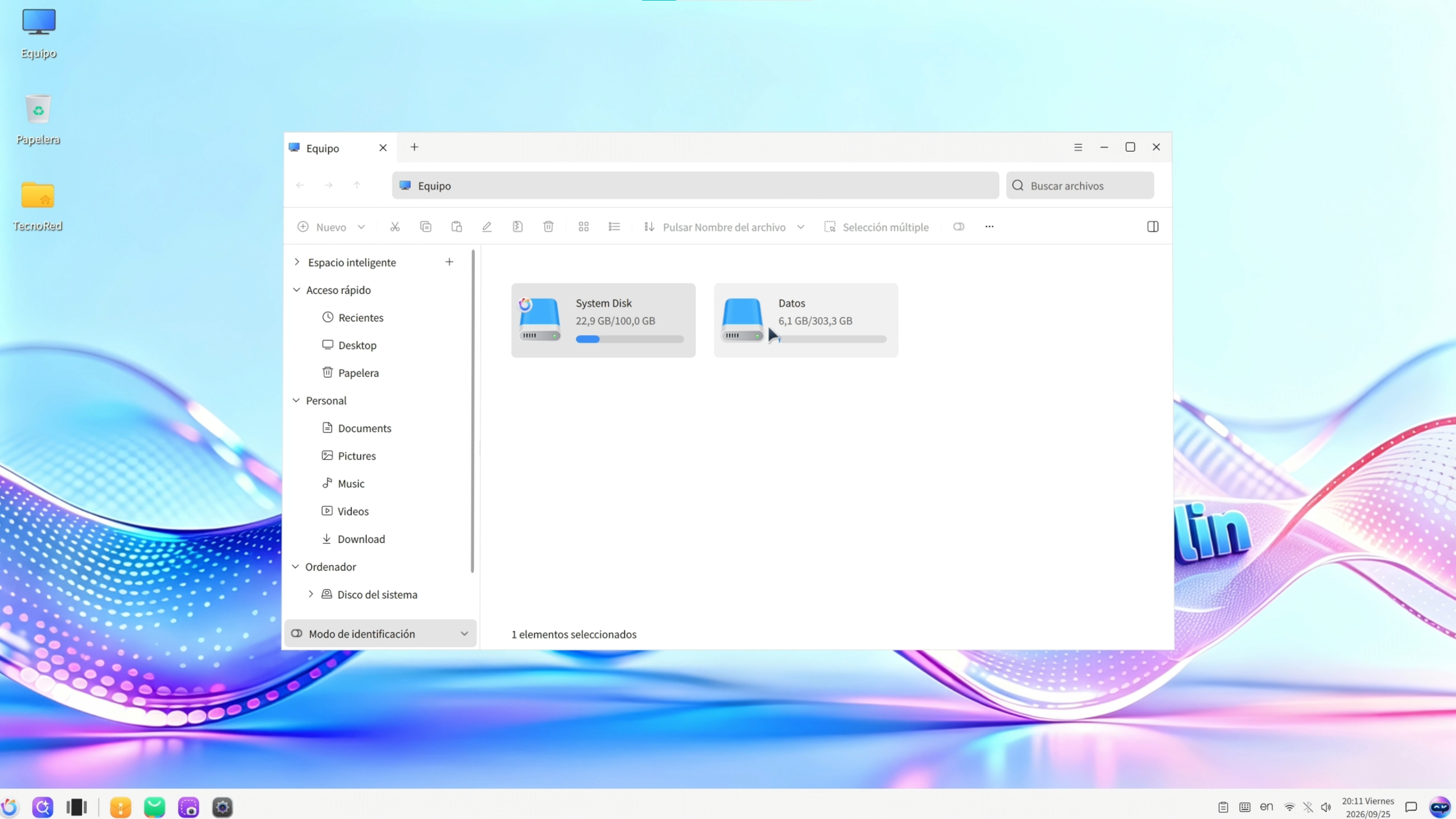
Task: Collapse the Acceso rápido section
Action: coord(296,290)
